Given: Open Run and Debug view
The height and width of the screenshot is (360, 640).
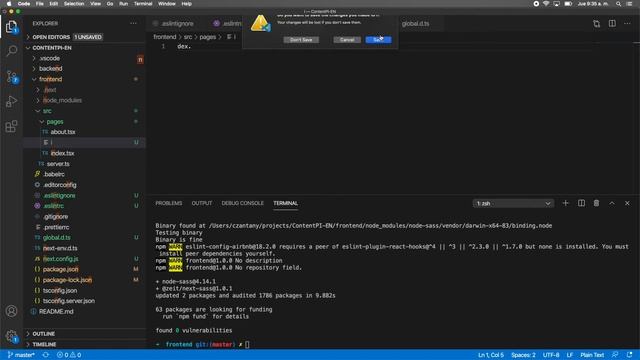Looking at the screenshot, I should pos(11,101).
